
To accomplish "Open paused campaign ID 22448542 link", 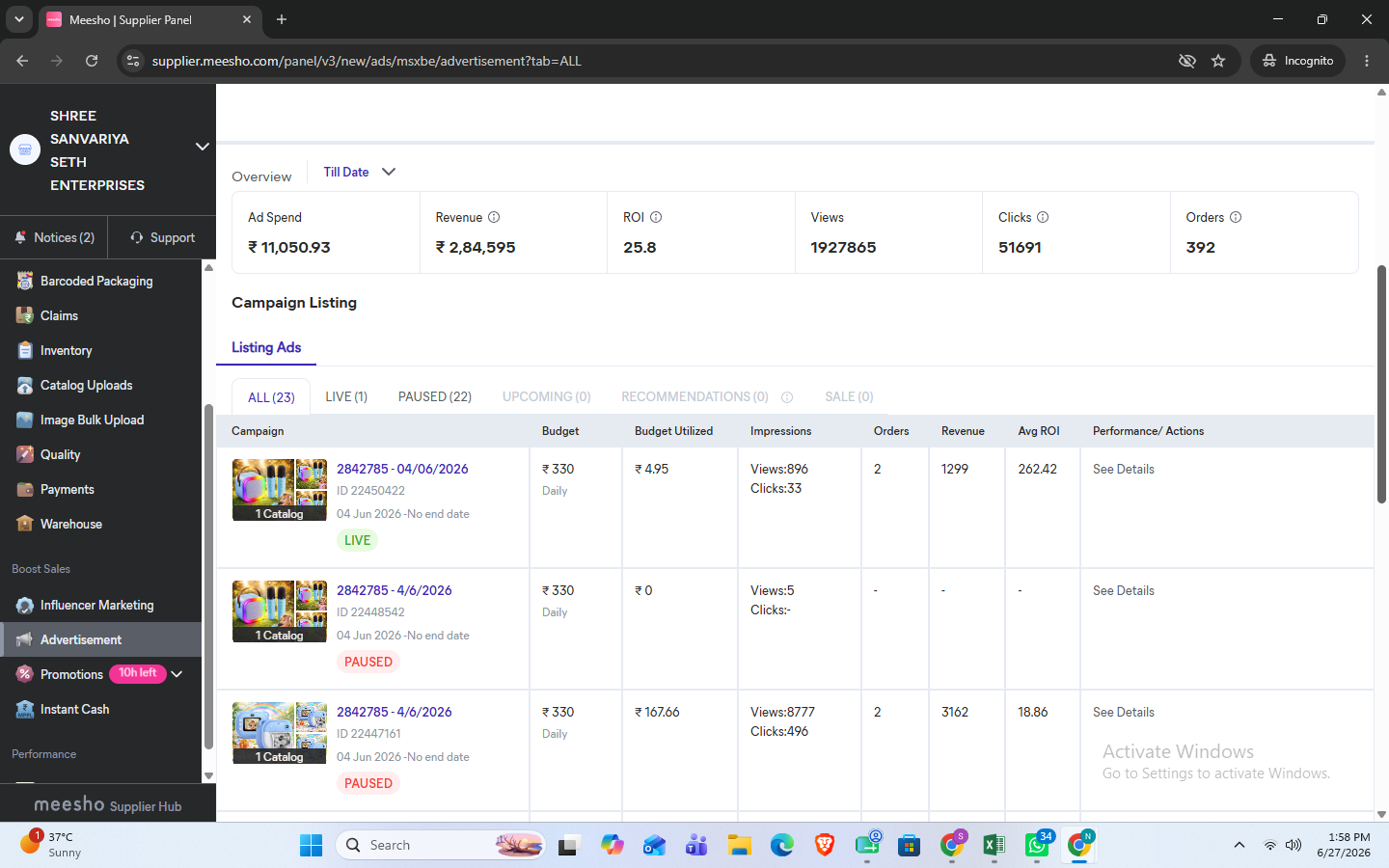I will (x=394, y=590).
